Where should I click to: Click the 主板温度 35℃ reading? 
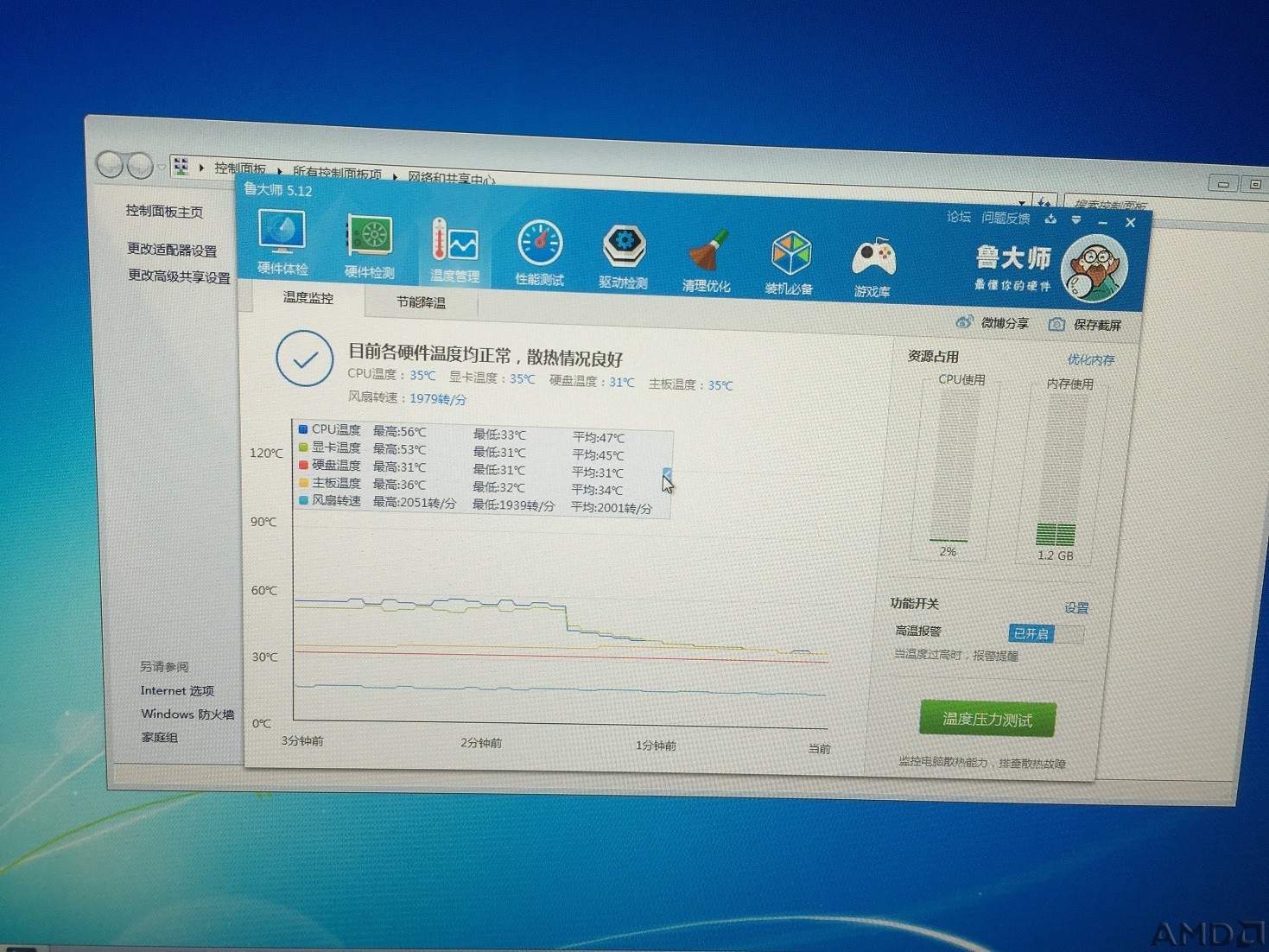(720, 385)
